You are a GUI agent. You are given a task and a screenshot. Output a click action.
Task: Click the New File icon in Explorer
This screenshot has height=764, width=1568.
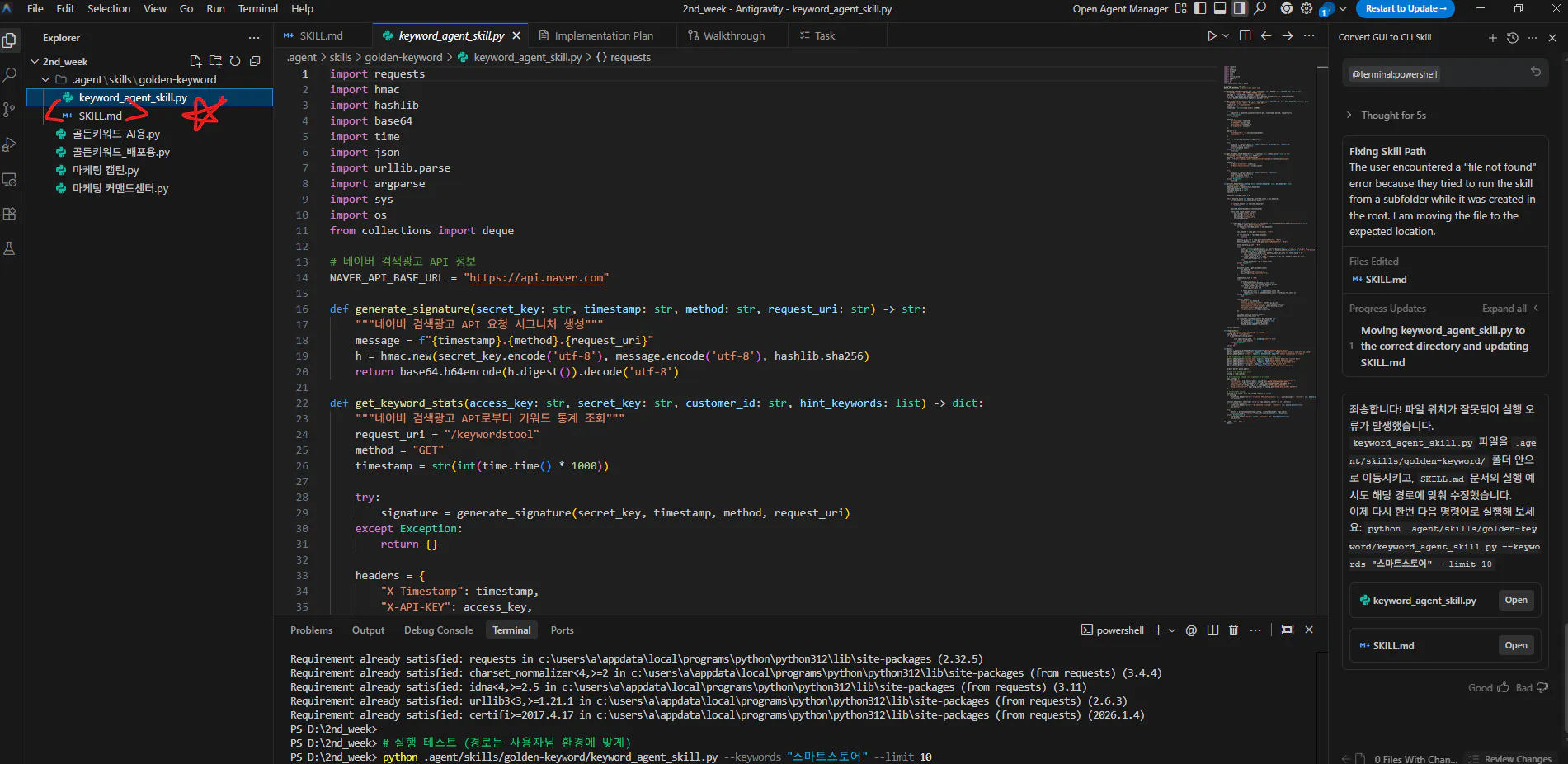195,61
